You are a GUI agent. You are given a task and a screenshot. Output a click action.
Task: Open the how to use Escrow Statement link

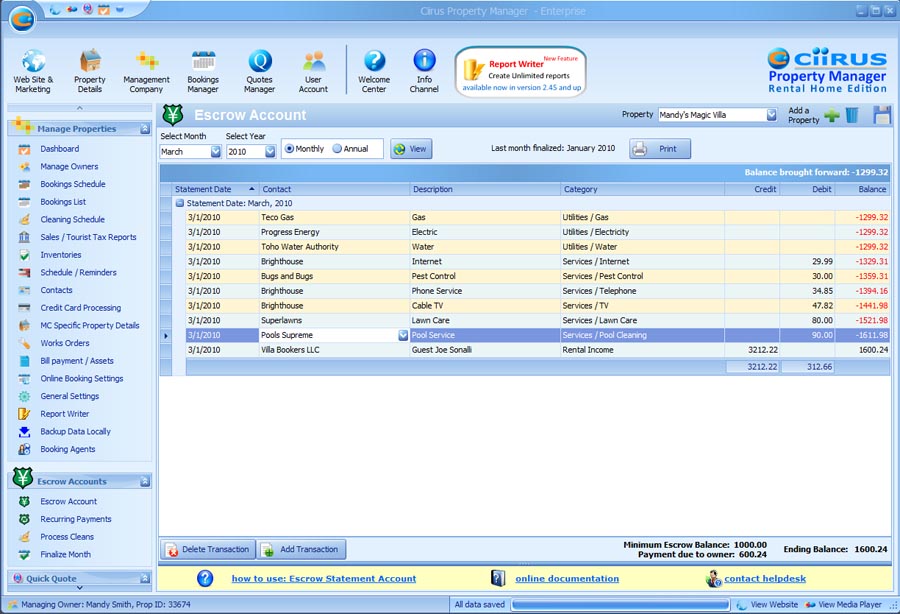[x=324, y=579]
